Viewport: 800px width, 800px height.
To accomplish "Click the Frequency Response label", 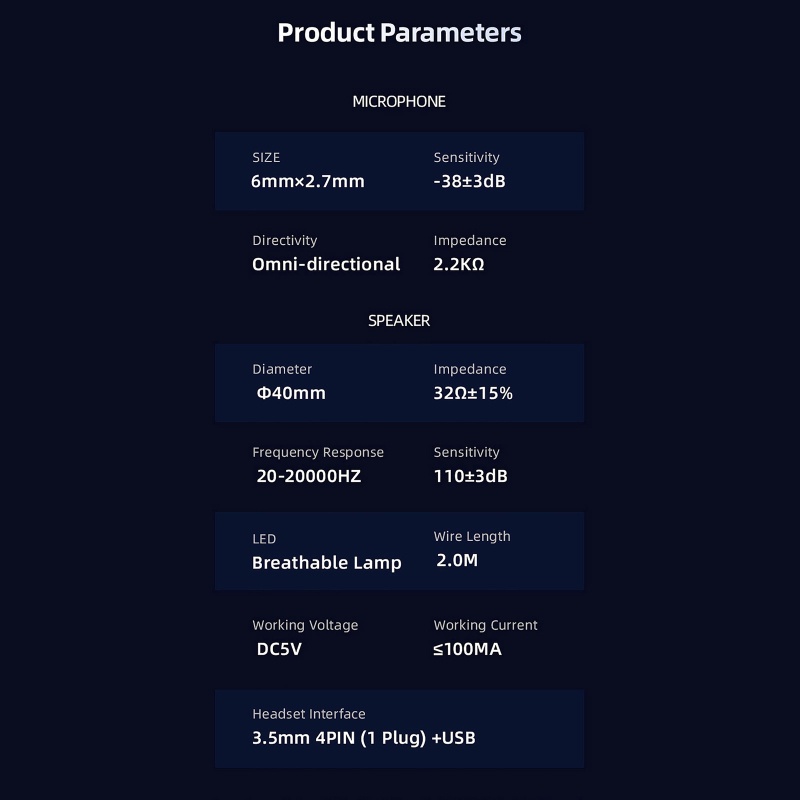I will coord(318,452).
